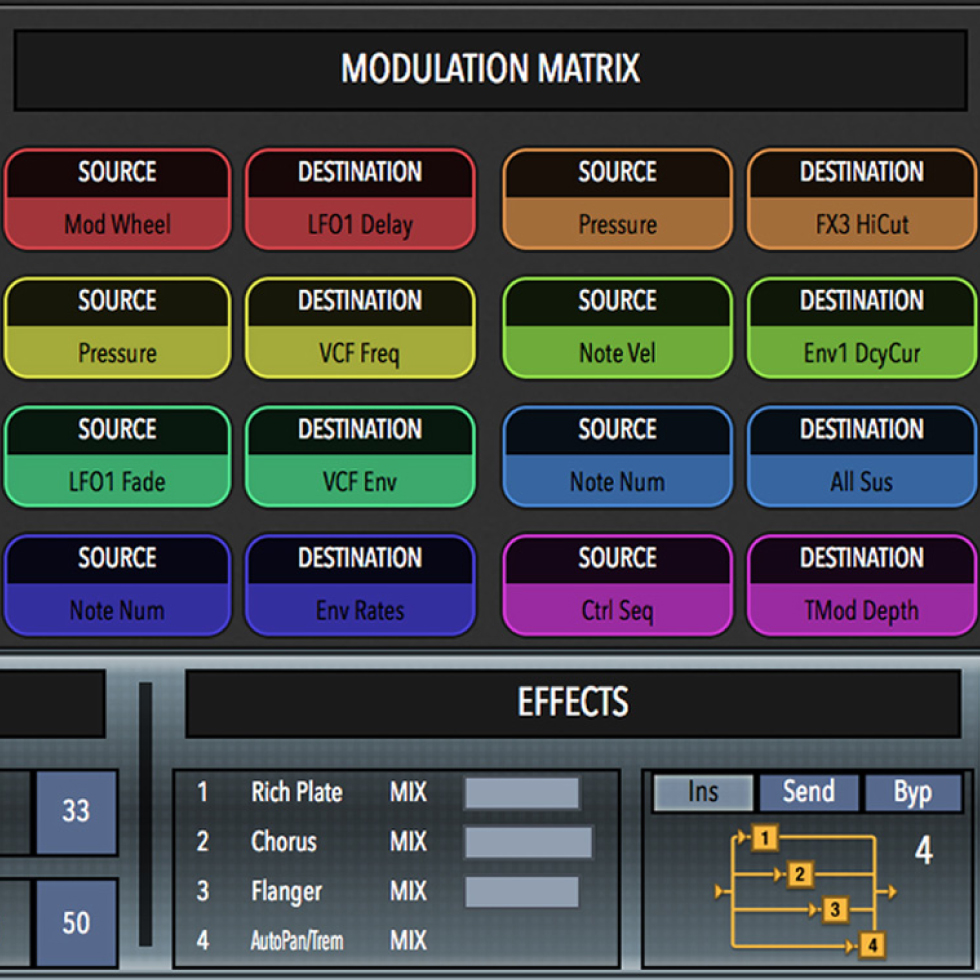
Task: Click effect slot number 4 in list
Action: pyautogui.click(x=202, y=941)
